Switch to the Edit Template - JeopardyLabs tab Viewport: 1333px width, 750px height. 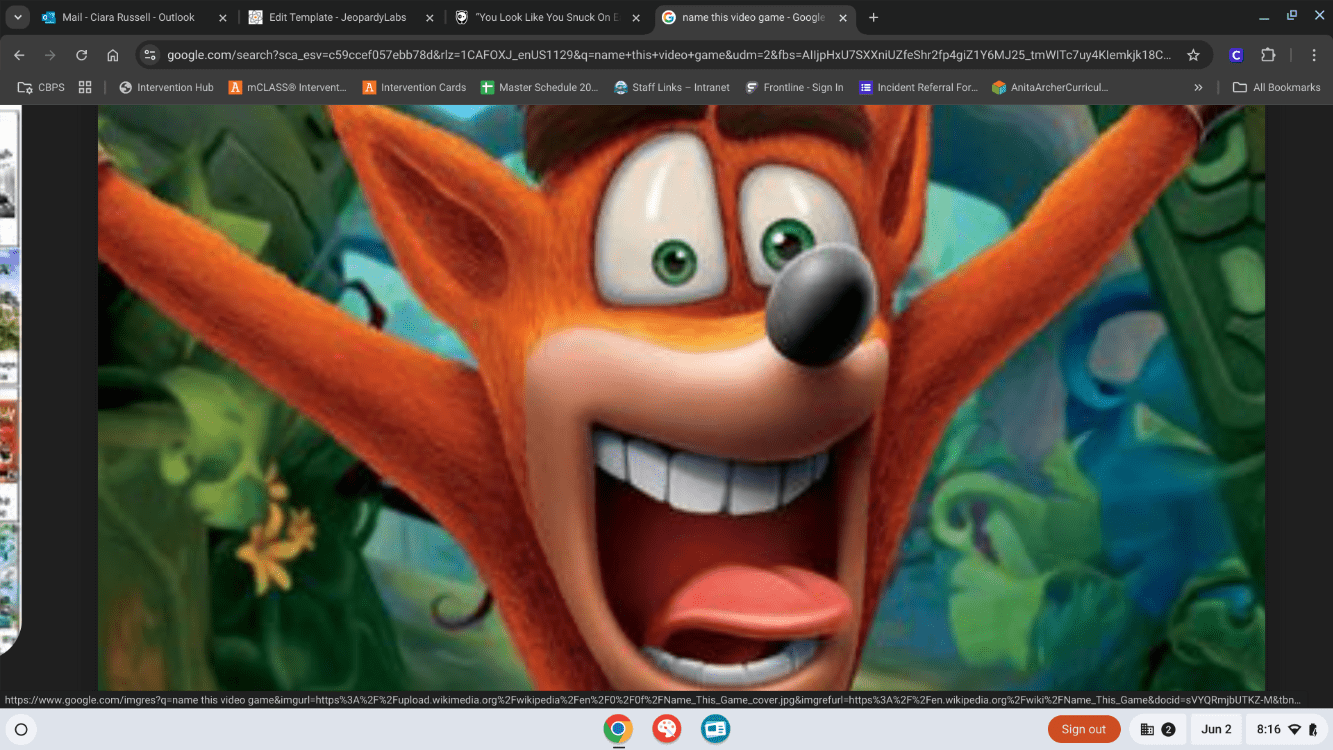tap(340, 17)
